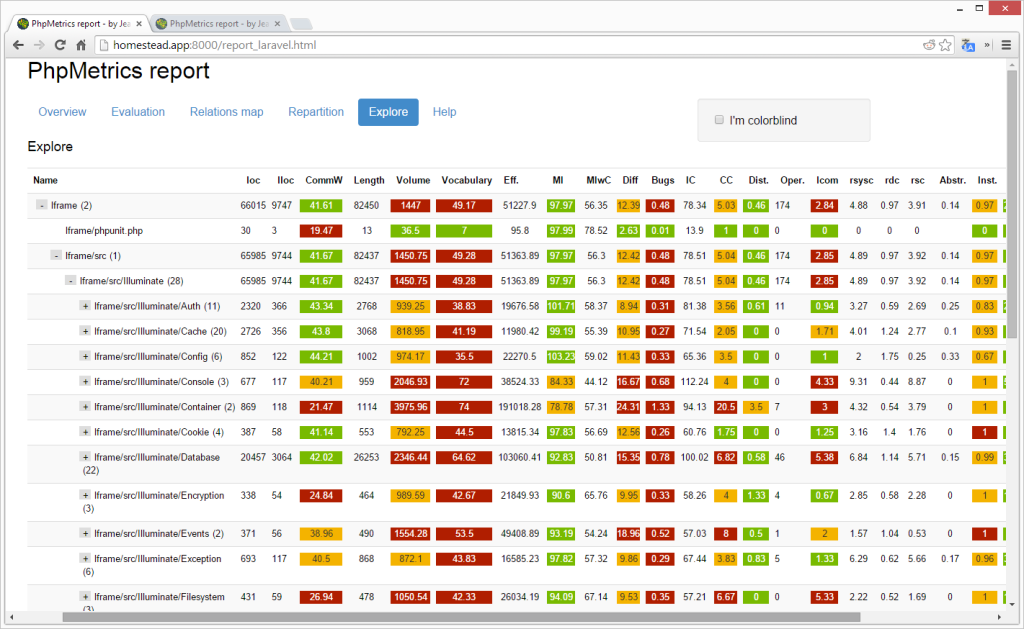1024x629 pixels.
Task: Expand the lframe/src/Illuminate/Auth folder
Action: (85, 305)
